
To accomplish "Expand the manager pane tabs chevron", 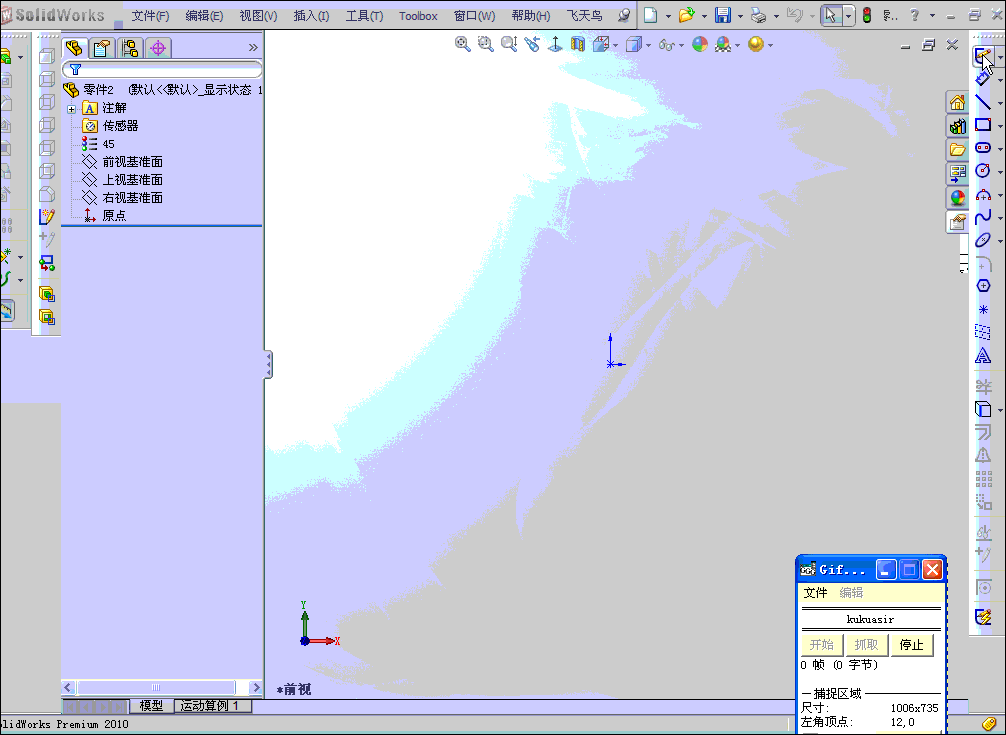I will pyautogui.click(x=253, y=47).
